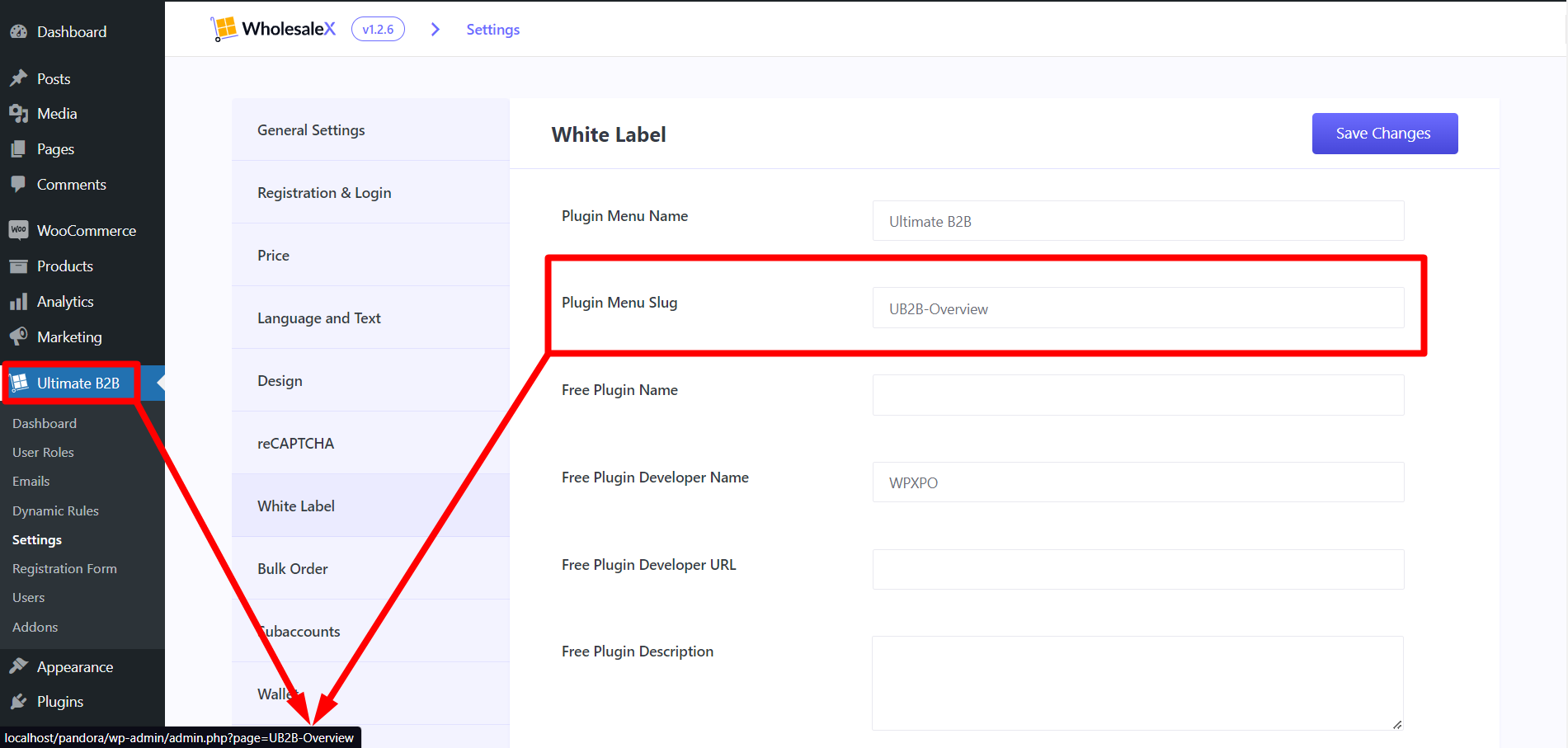Click the Appearance paintbrush icon
Image resolution: width=1568 pixels, height=748 pixels.
[x=19, y=666]
